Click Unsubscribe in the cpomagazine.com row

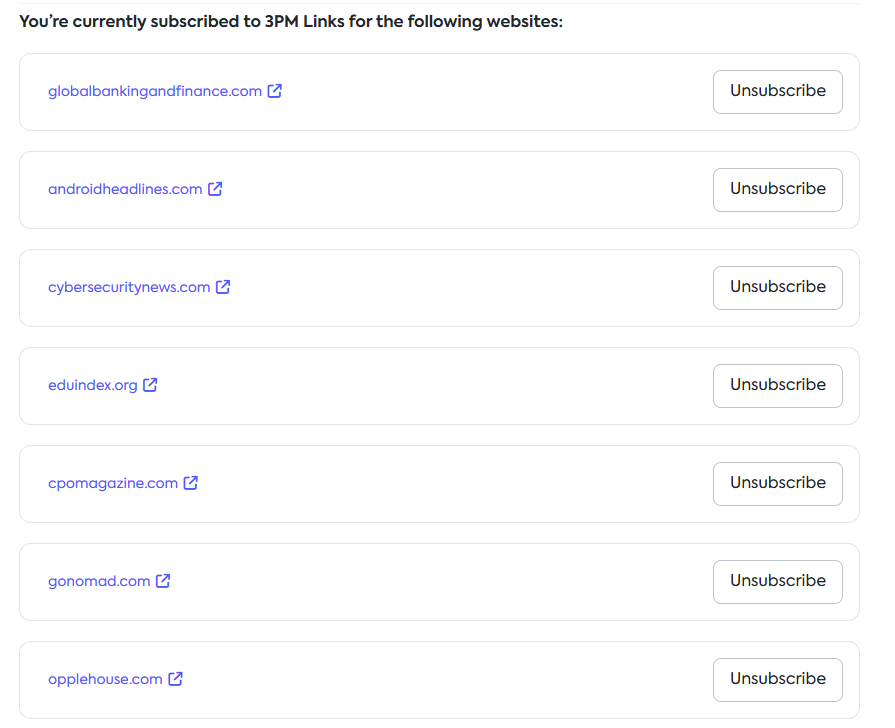[777, 483]
